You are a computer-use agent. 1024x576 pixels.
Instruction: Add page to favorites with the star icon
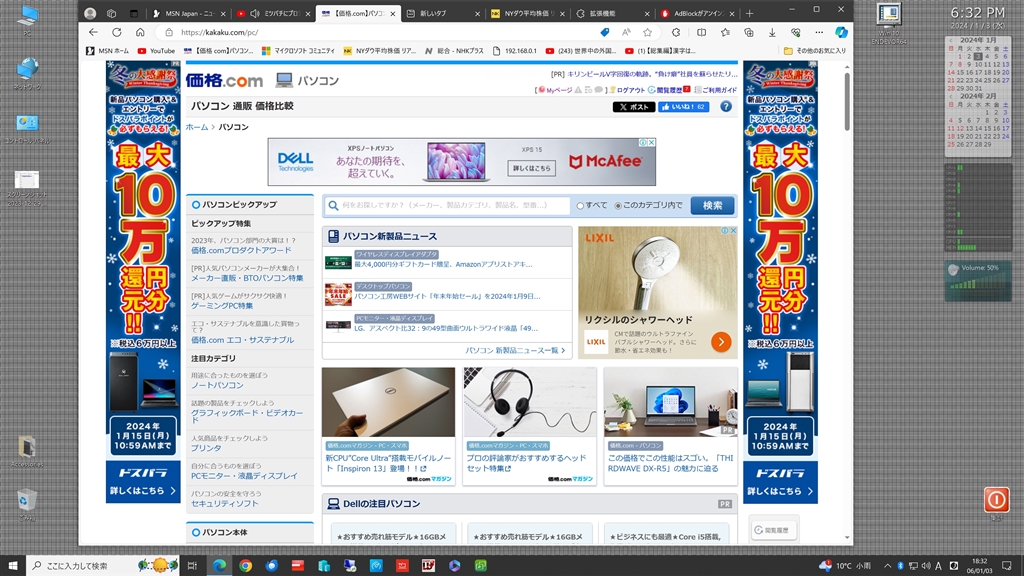pyautogui.click(x=647, y=32)
